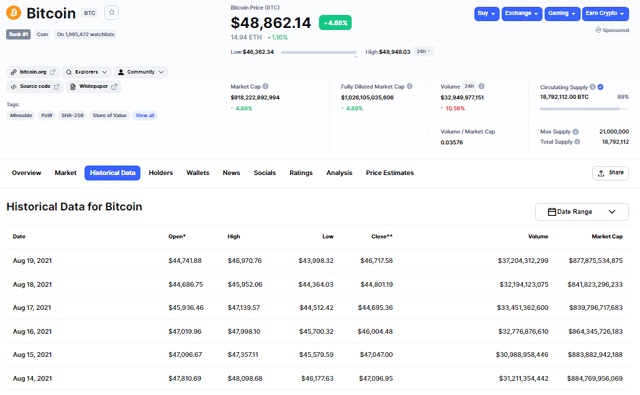The width and height of the screenshot is (640, 395).
Task: Click the View all tags button
Action: coord(145,115)
